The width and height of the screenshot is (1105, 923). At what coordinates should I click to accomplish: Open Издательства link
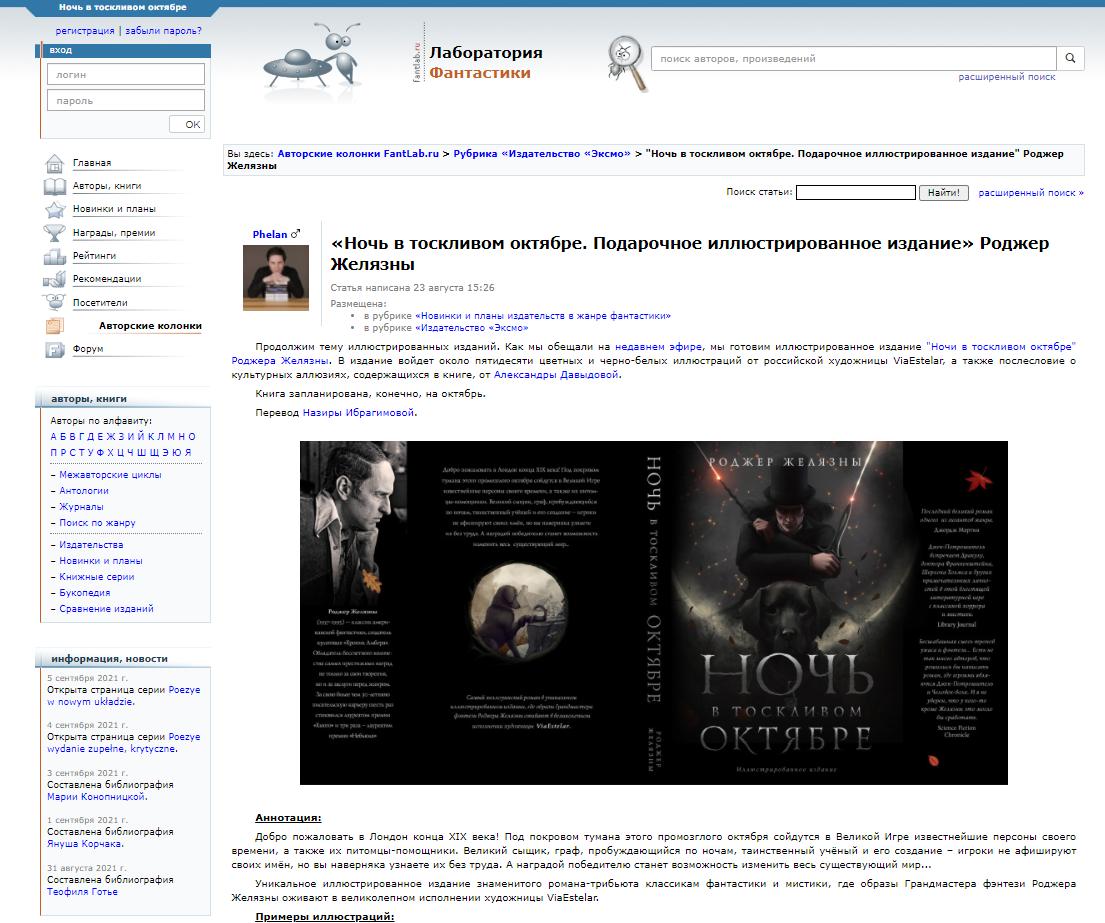click(91, 545)
